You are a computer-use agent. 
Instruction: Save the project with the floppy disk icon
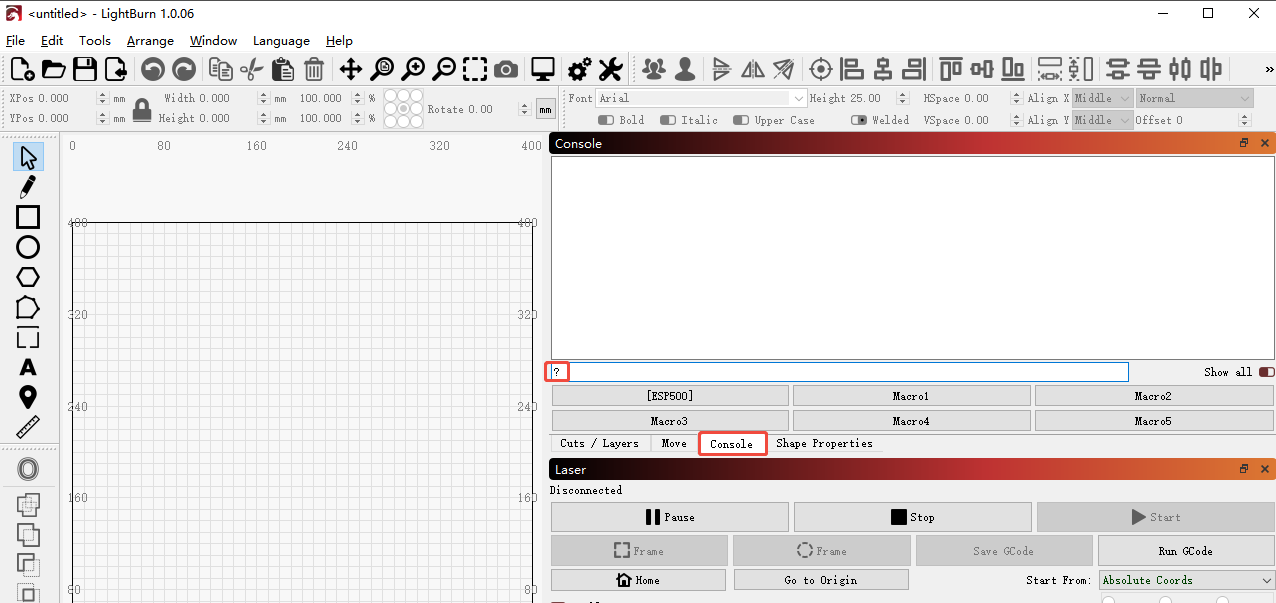point(85,69)
